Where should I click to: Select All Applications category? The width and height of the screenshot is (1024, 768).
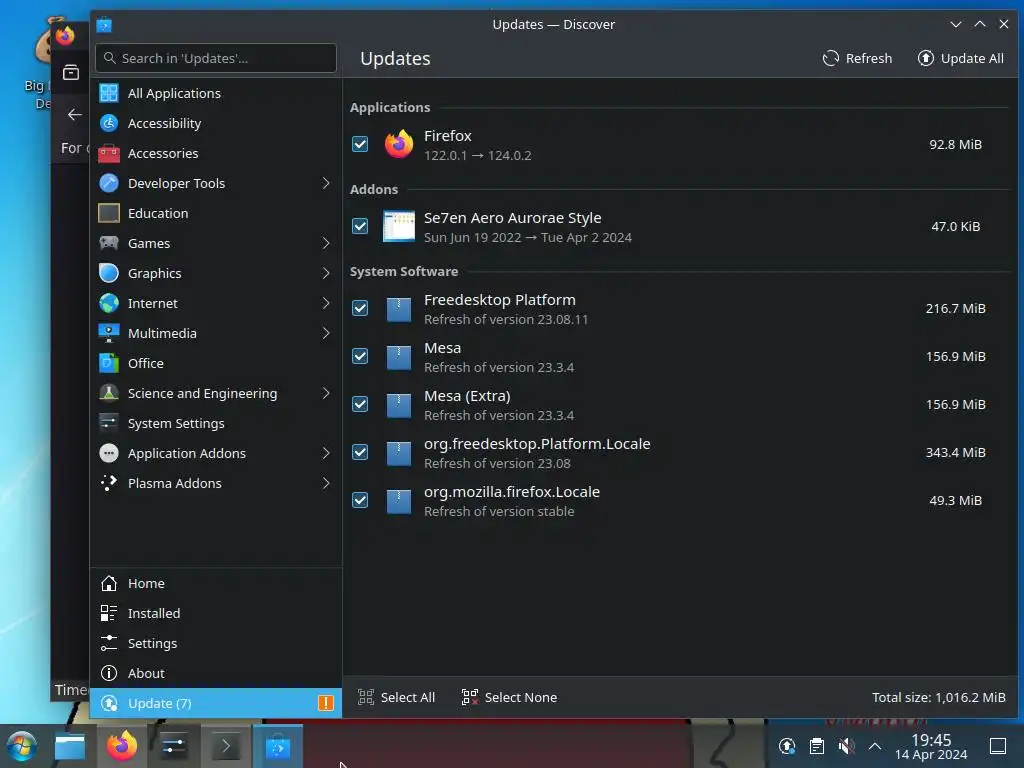click(x=216, y=93)
